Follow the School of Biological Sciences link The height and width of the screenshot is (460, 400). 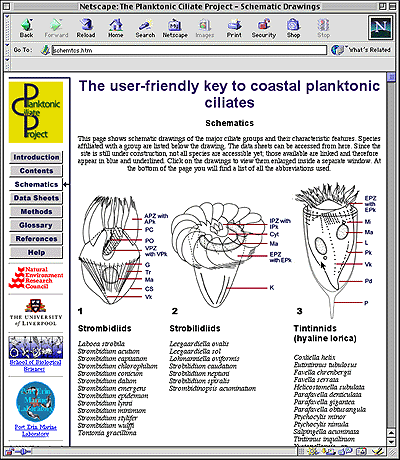coord(35,366)
